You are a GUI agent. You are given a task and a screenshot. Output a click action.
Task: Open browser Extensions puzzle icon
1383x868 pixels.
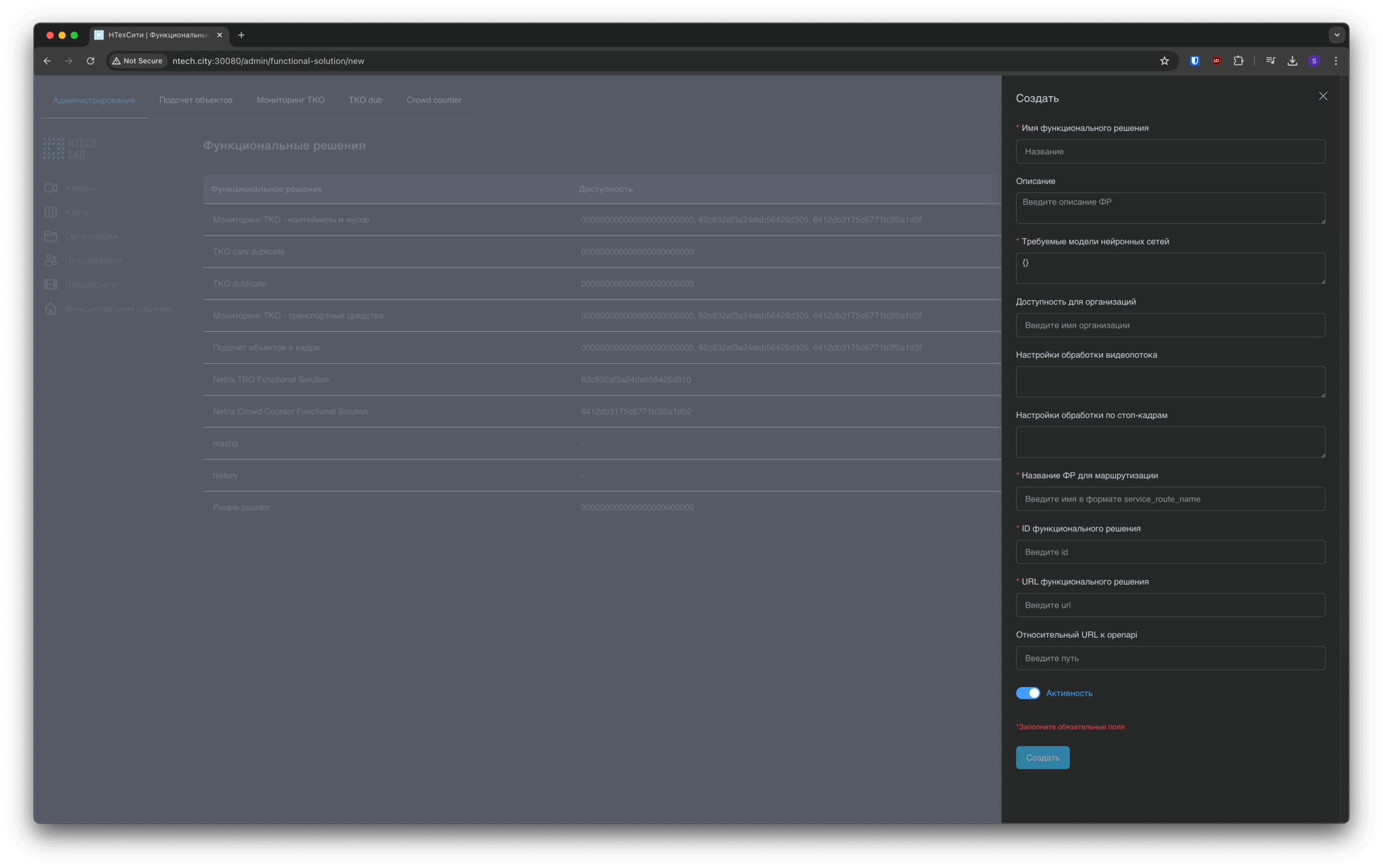pos(1238,61)
